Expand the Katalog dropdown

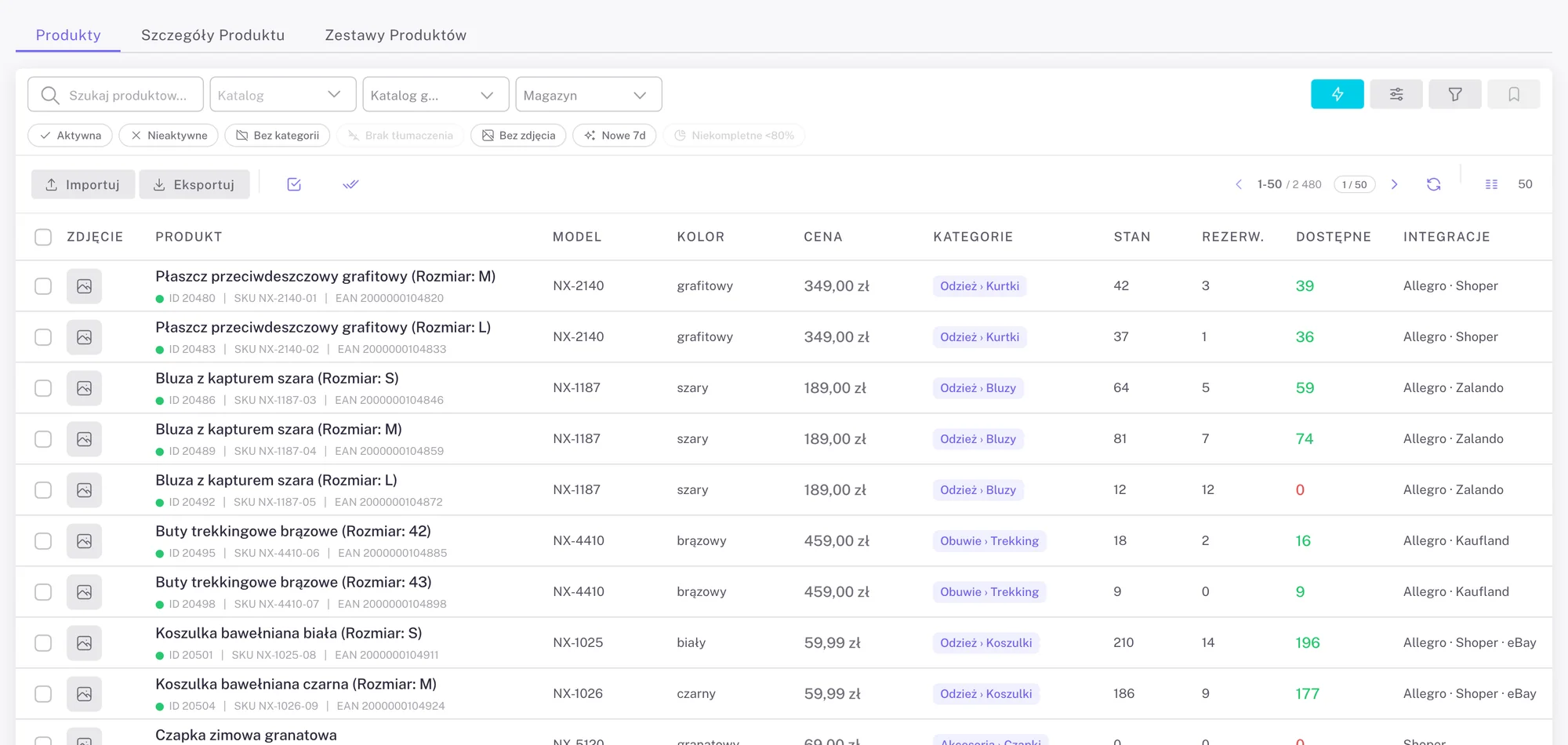coord(283,95)
